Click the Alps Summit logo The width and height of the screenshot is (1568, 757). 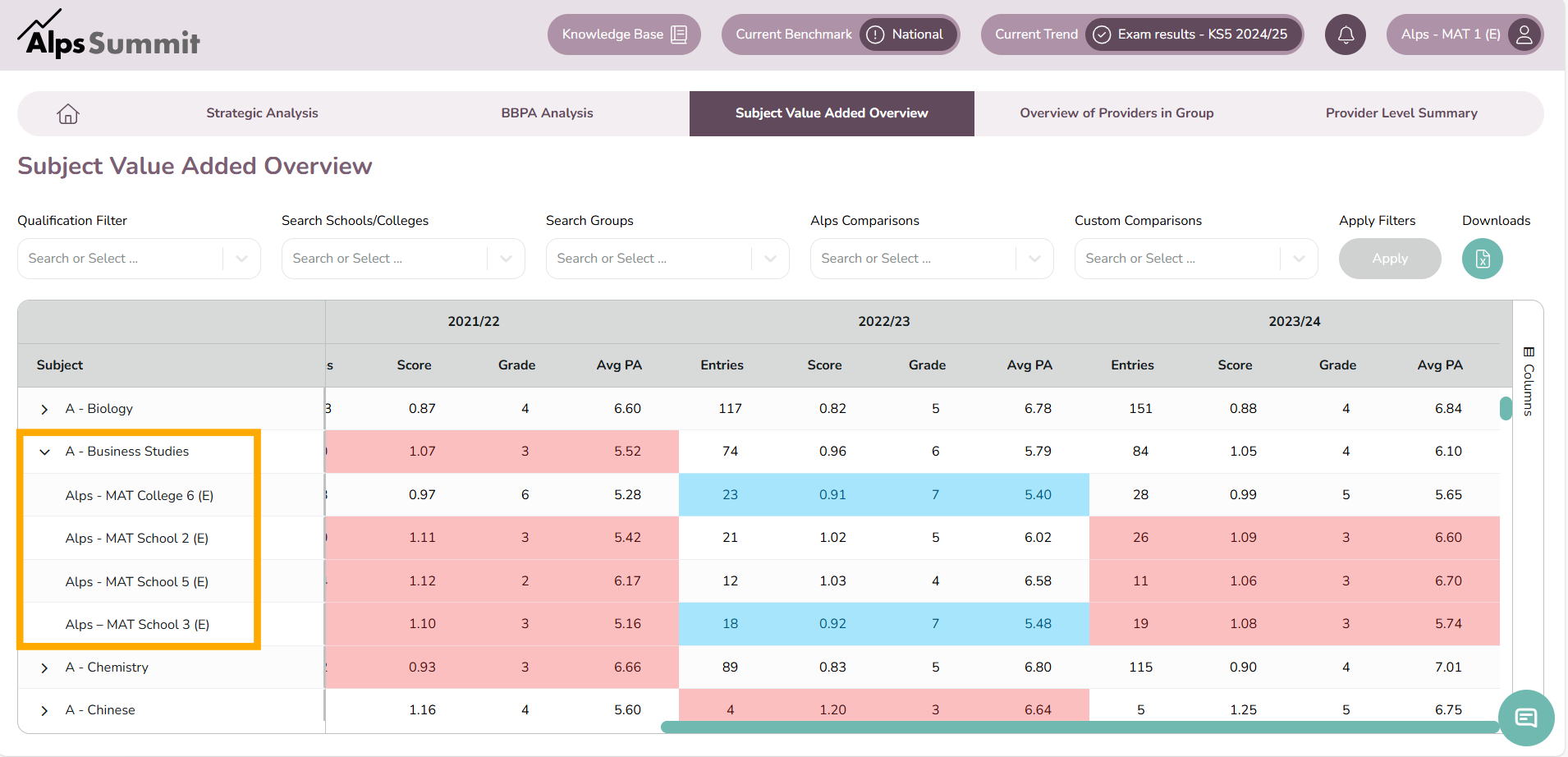pyautogui.click(x=108, y=35)
